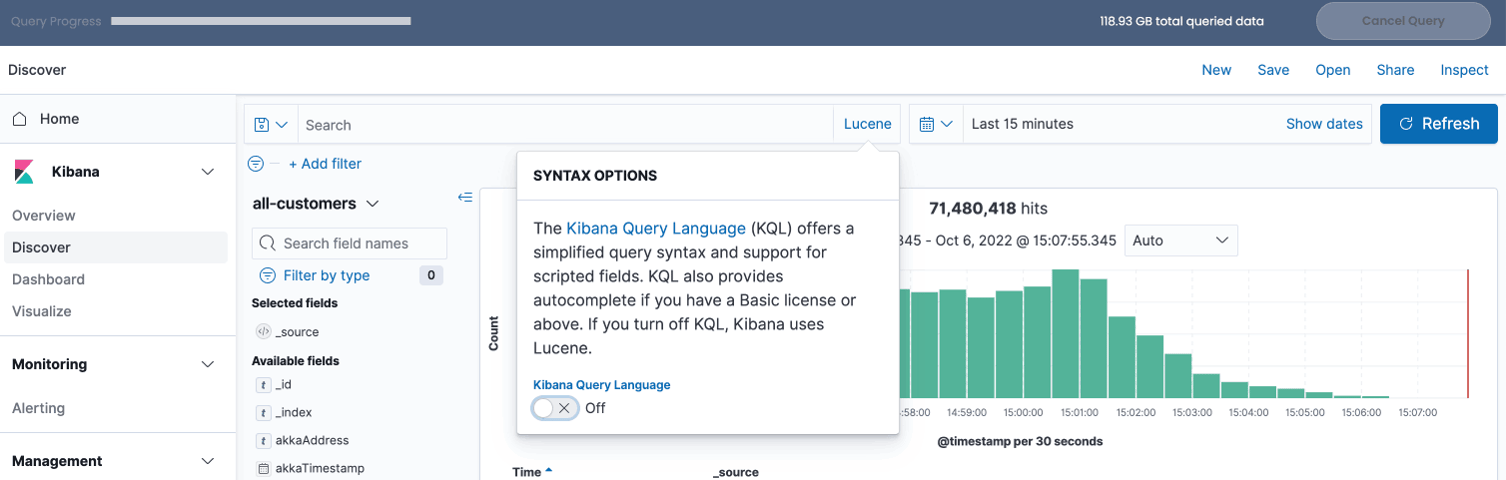Image resolution: width=1506 pixels, height=480 pixels.
Task: Click the Query Progress bar
Action: click(x=260, y=21)
